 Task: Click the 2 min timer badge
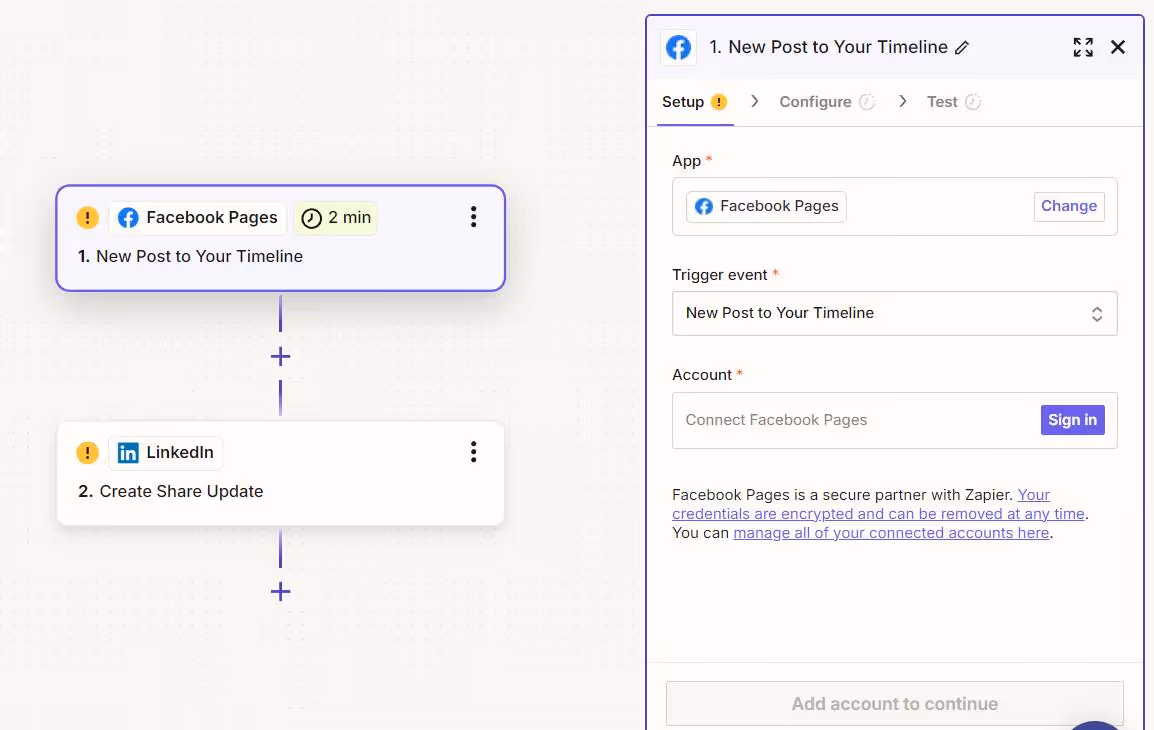pyautogui.click(x=335, y=217)
